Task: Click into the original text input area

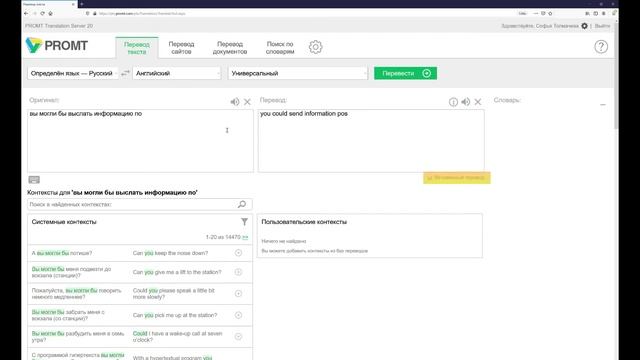Action: pyautogui.click(x=140, y=140)
